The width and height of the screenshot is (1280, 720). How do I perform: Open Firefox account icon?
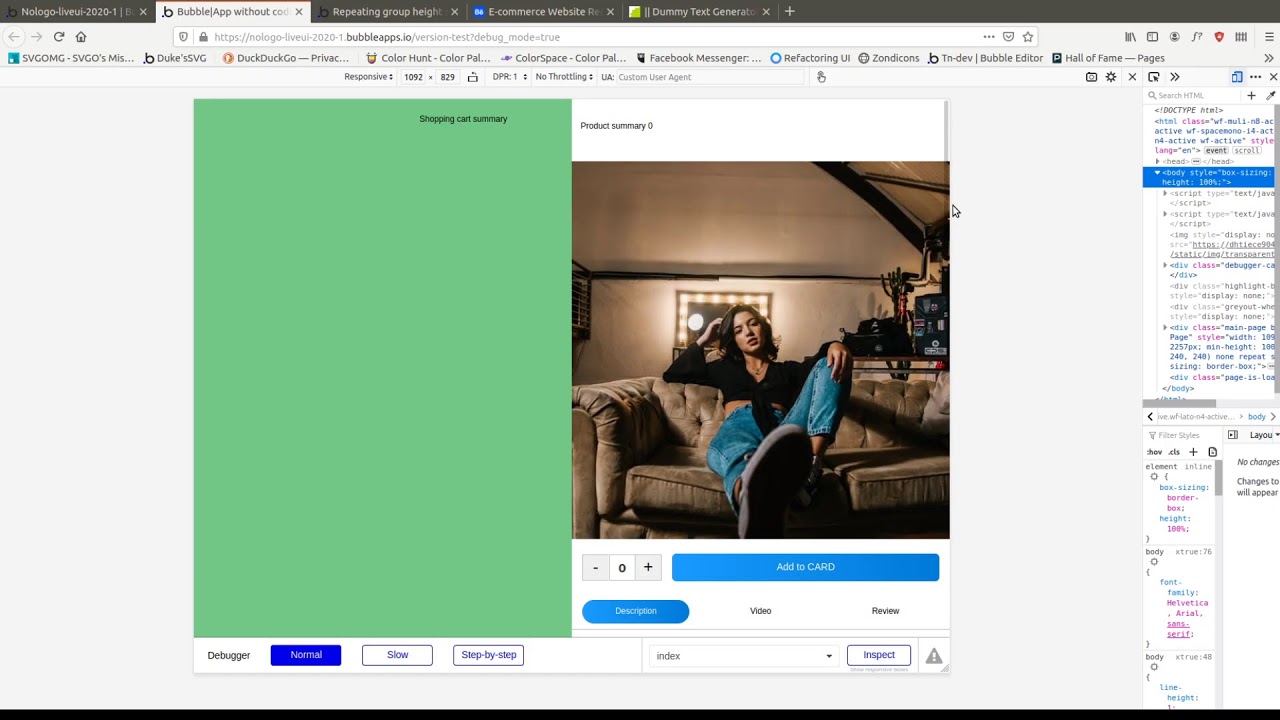[1174, 37]
